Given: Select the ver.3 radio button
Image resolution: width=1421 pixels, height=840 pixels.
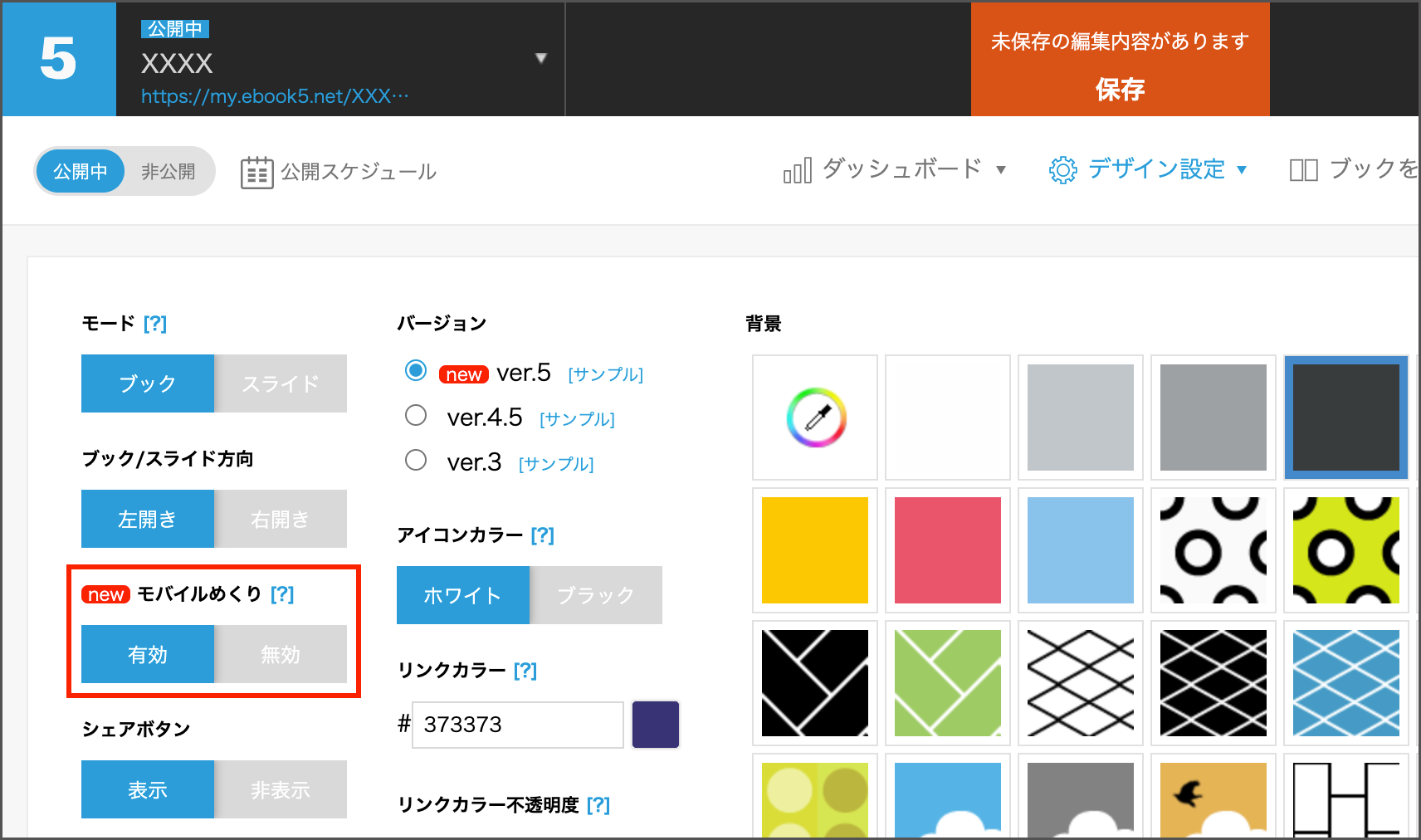Looking at the screenshot, I should coord(416,460).
